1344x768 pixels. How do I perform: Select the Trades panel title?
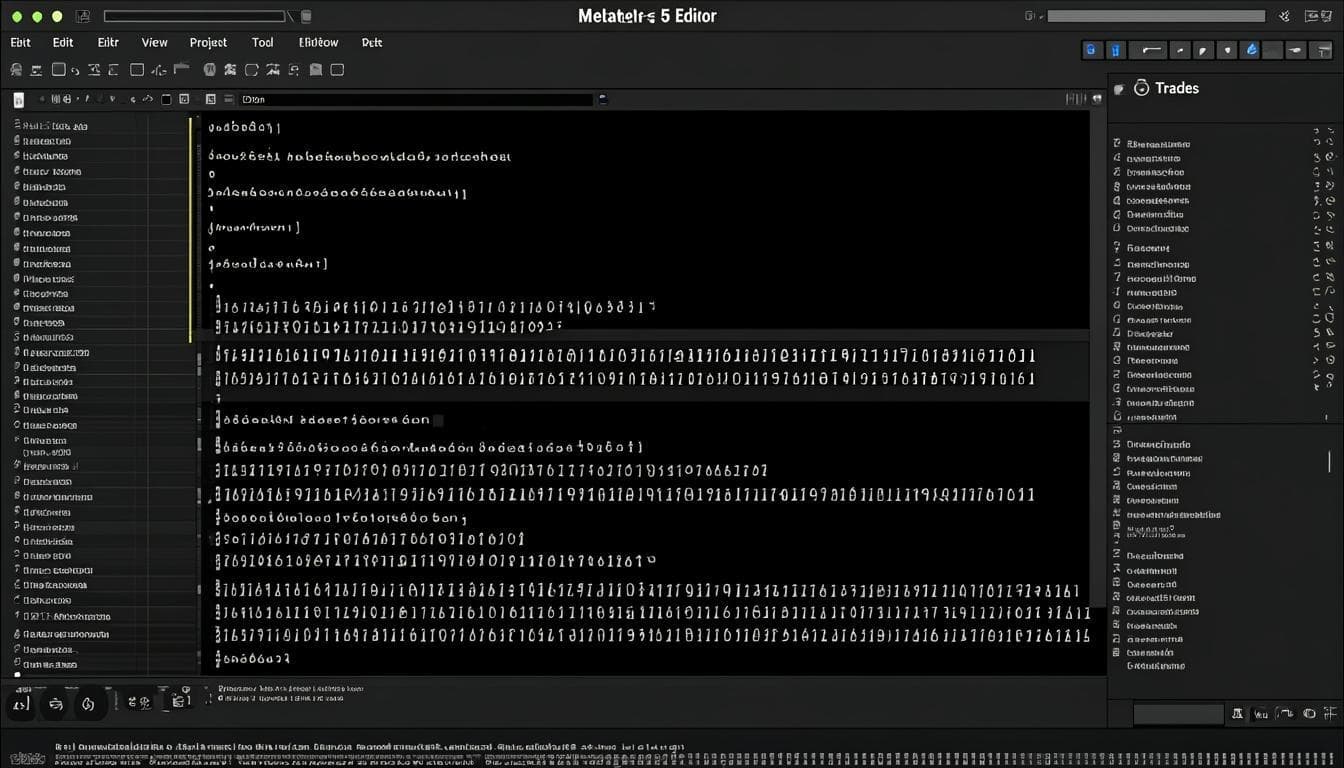(x=1177, y=88)
